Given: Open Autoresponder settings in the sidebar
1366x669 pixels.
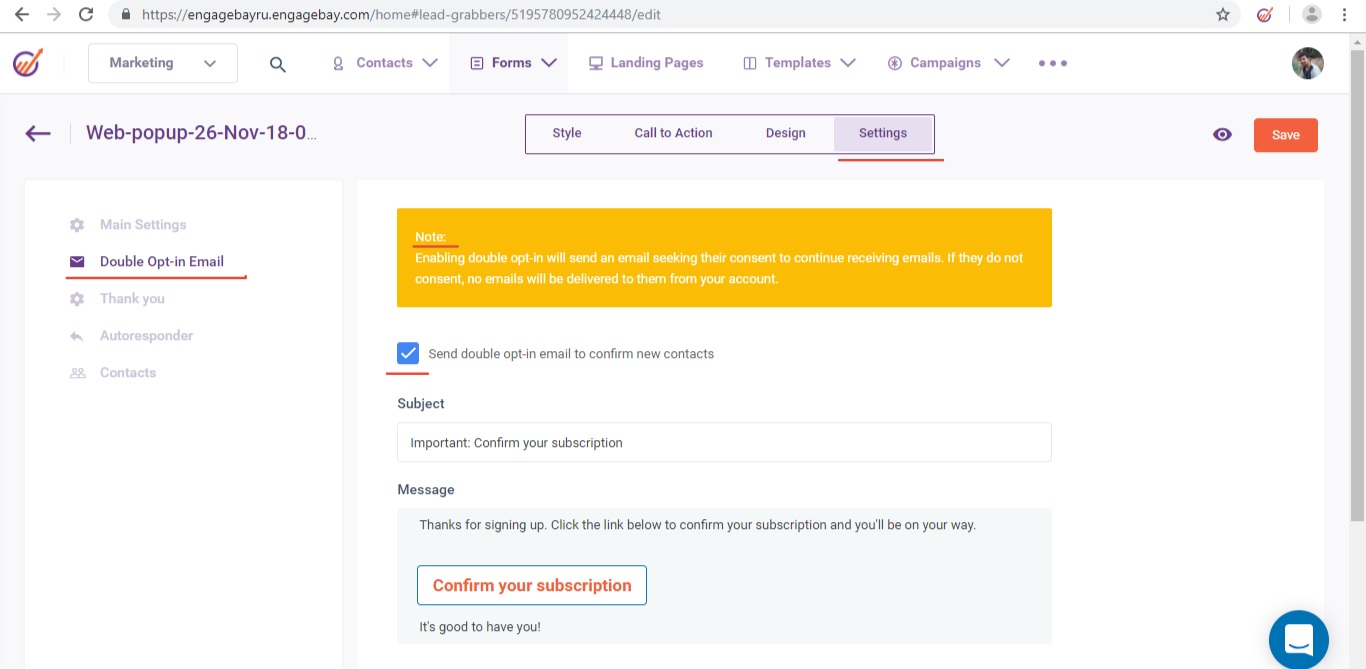Looking at the screenshot, I should [x=146, y=336].
